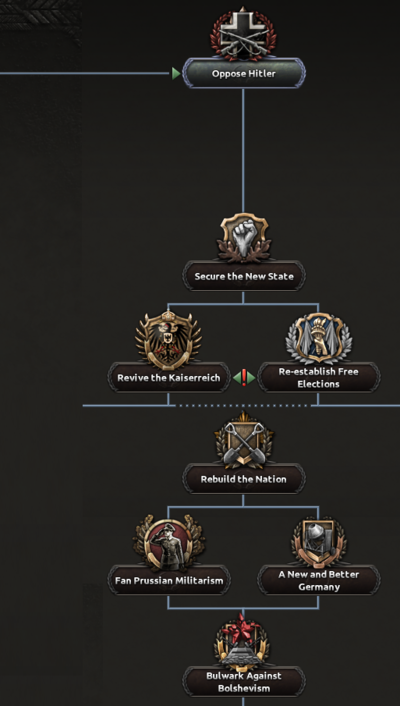Select the Bulwark Against Bolshevism focus label
Image resolution: width=400 pixels, height=706 pixels.
click(244, 682)
